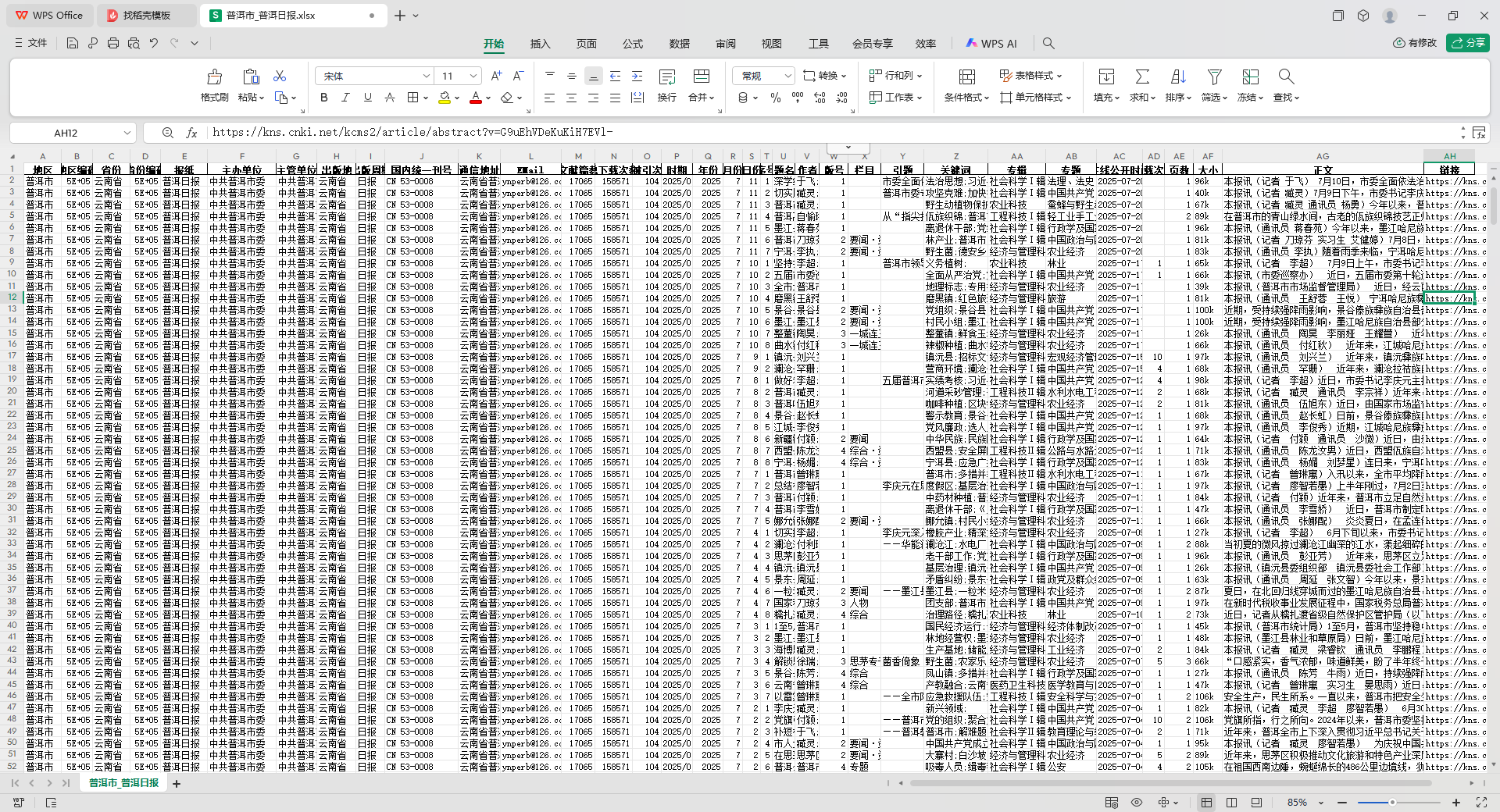Click the Percent style icon

point(775,98)
